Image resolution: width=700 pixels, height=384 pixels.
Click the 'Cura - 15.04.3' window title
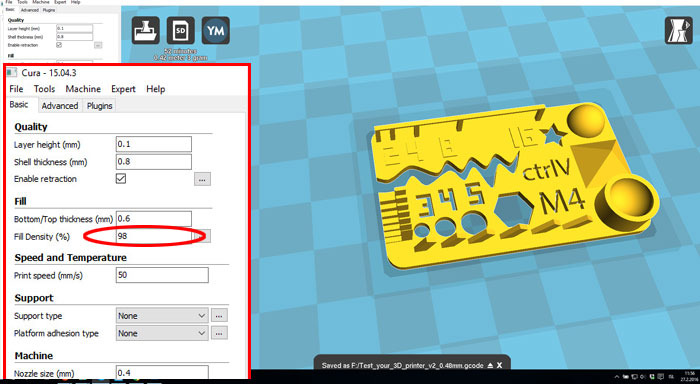click(x=49, y=73)
